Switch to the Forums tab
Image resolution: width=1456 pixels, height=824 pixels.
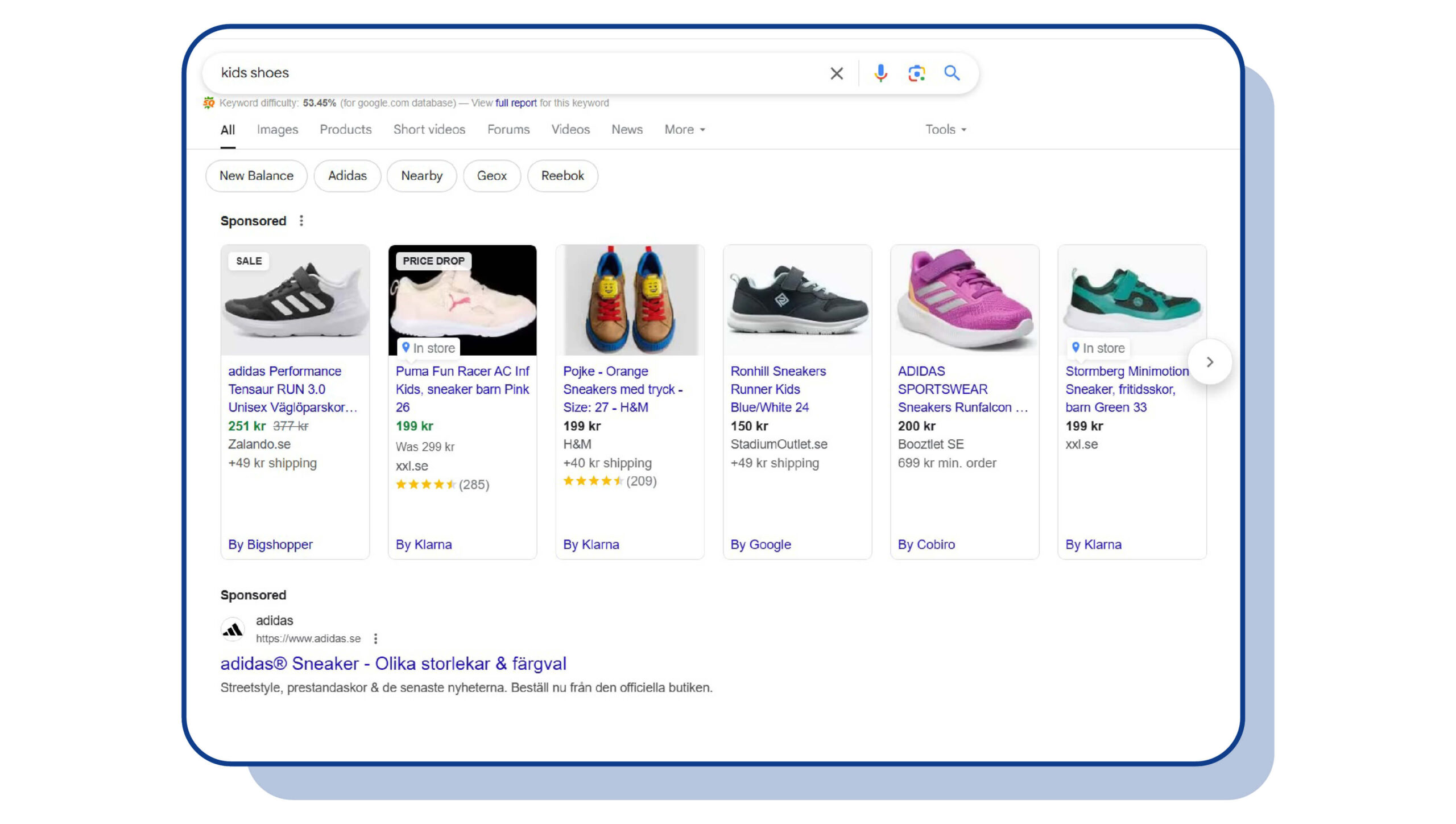pyautogui.click(x=508, y=130)
